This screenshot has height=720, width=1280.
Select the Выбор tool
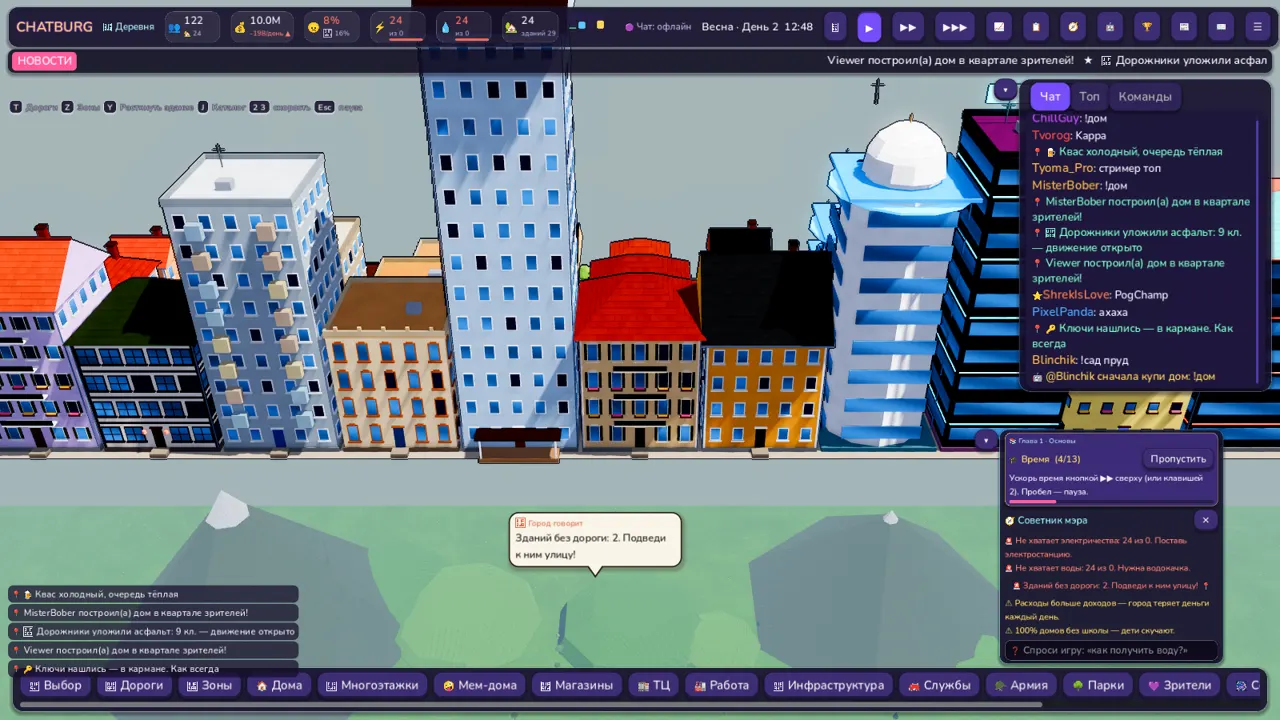click(x=55, y=686)
